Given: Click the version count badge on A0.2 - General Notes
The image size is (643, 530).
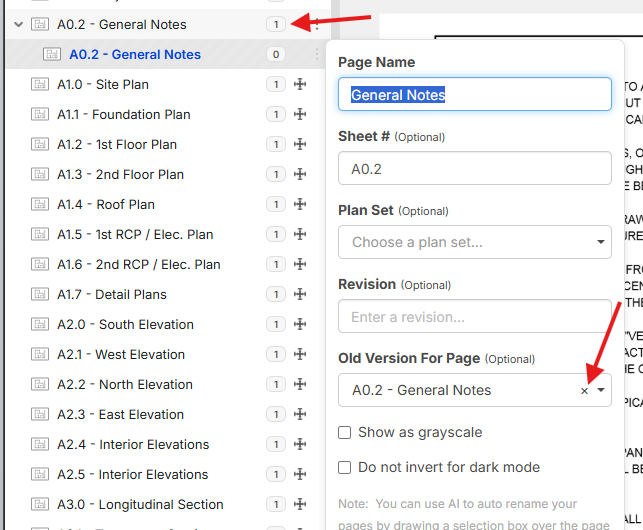Looking at the screenshot, I should [x=275, y=24].
